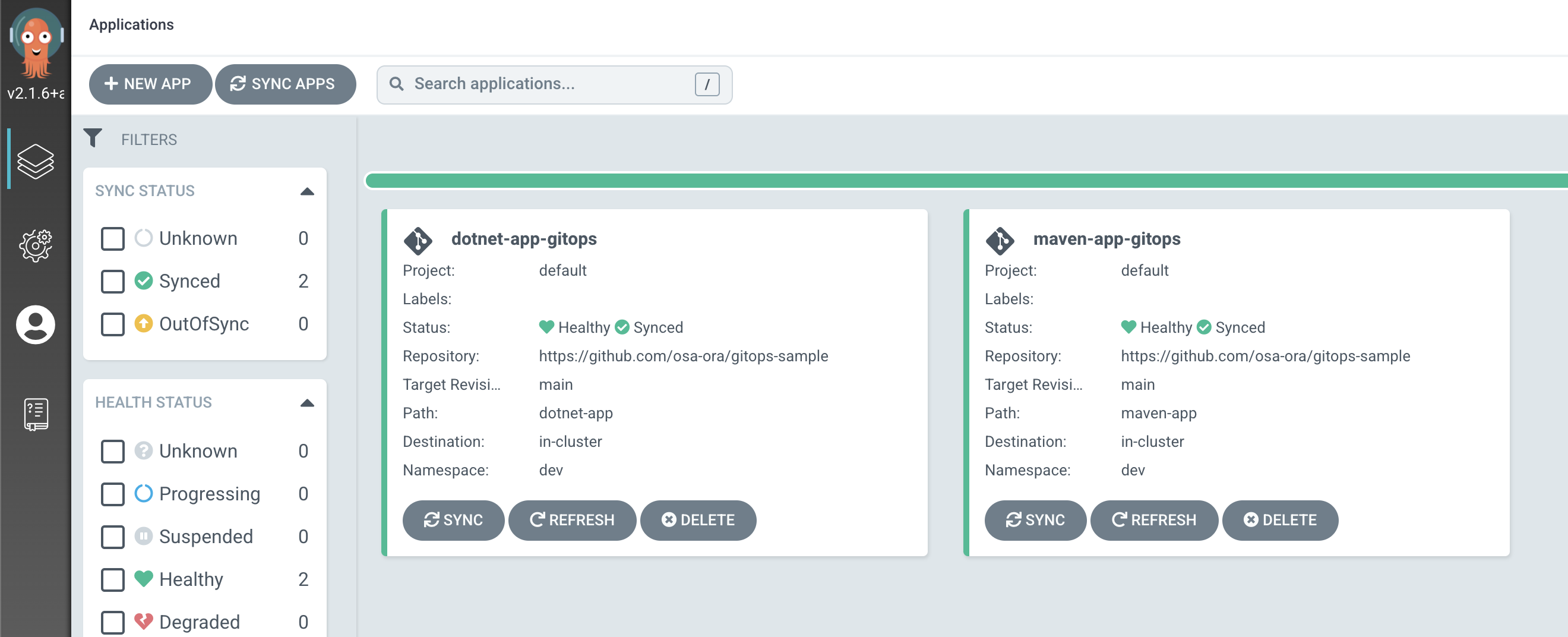Screen dimensions: 1568x637
Task: Refresh the maven-app-gitops application
Action: [x=1154, y=520]
